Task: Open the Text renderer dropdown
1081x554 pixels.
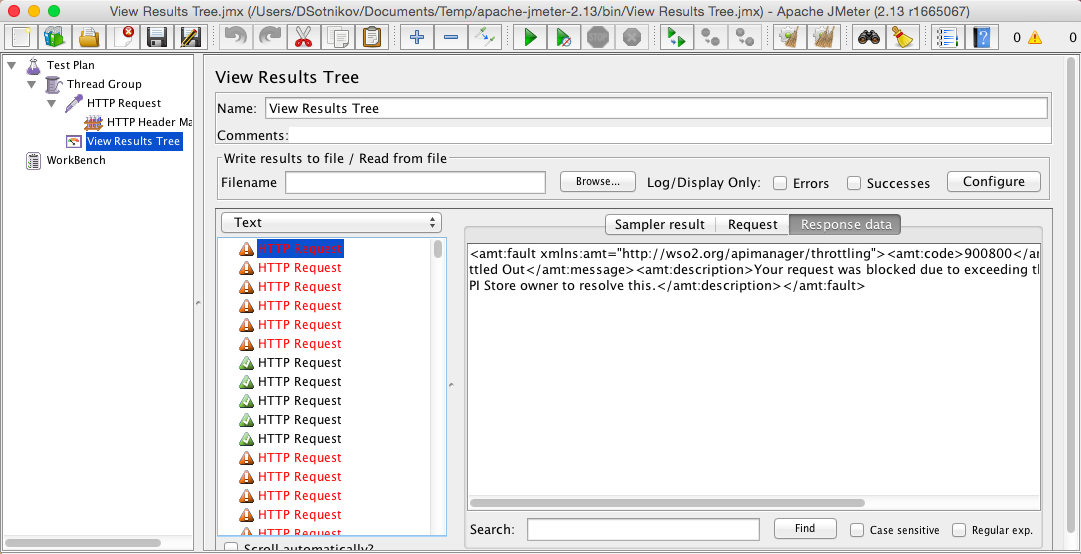Action: 331,223
